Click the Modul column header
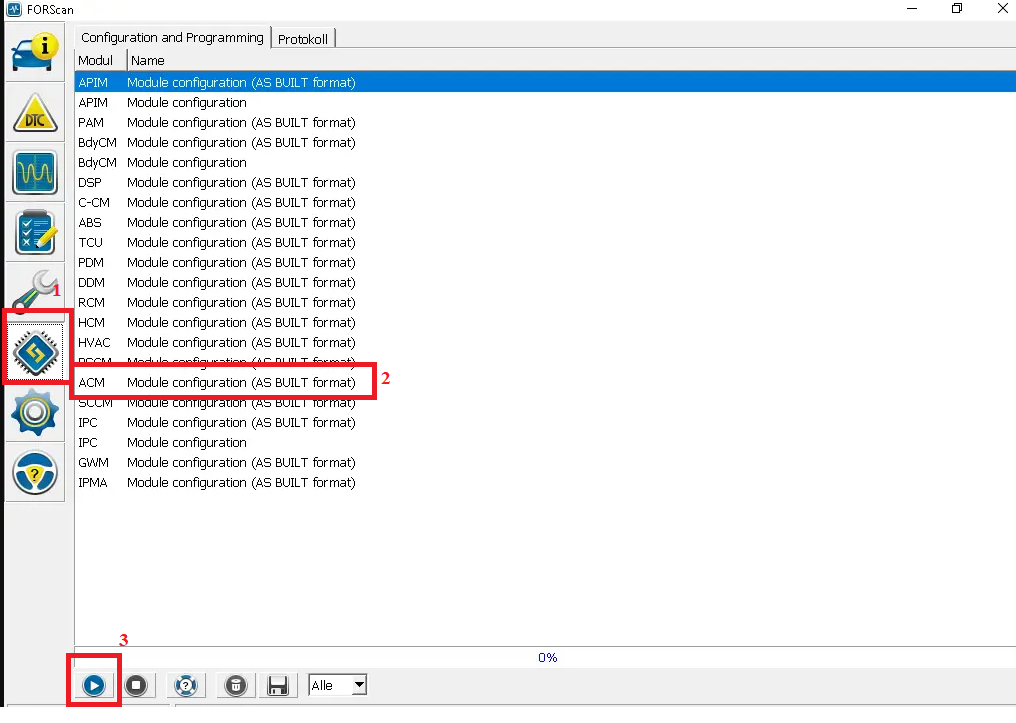Screen dimensions: 1016x723 click(100, 60)
